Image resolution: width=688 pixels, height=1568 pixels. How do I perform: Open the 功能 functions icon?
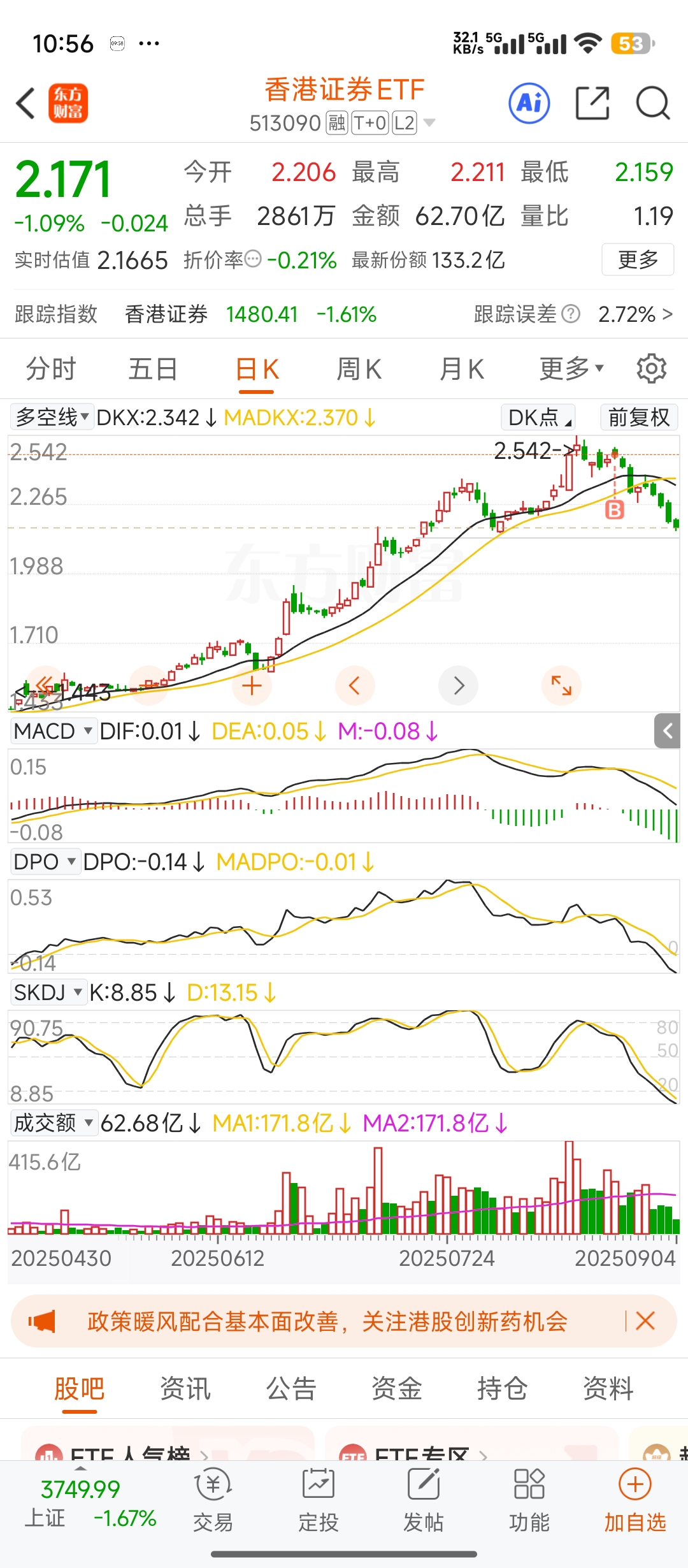529,1500
